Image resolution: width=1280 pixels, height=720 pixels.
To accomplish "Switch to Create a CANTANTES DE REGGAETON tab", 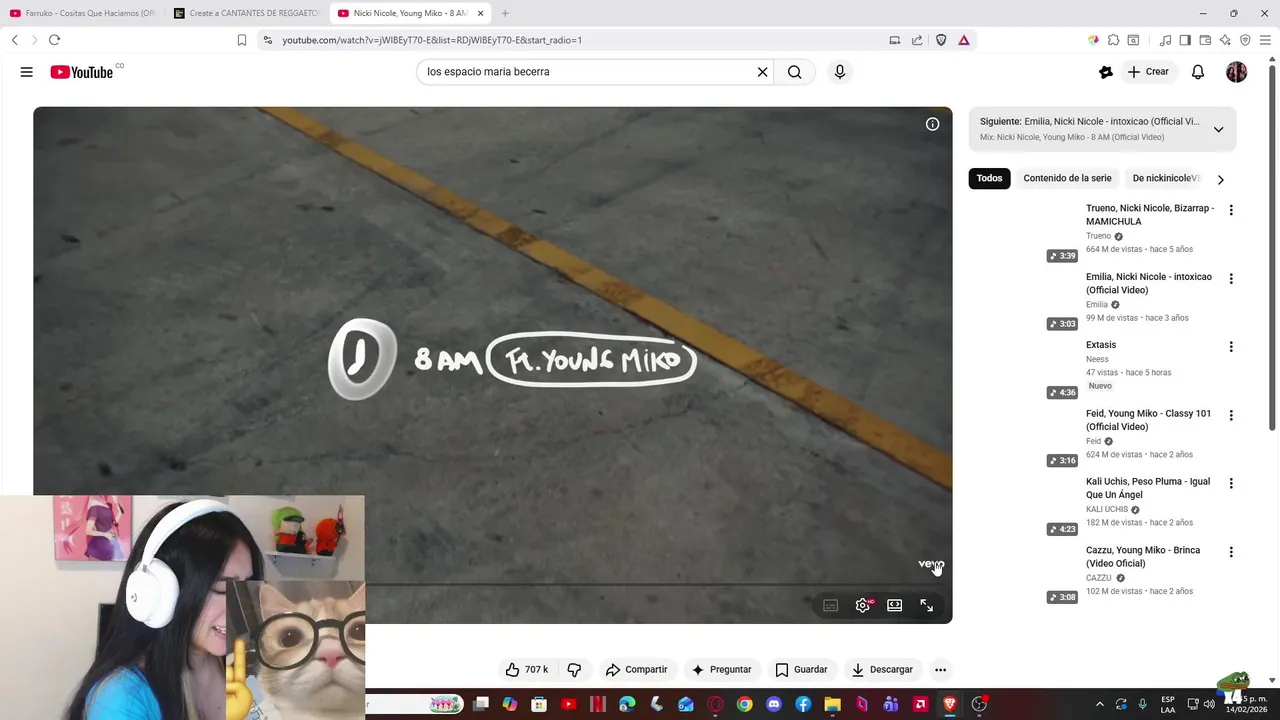I will pos(245,13).
